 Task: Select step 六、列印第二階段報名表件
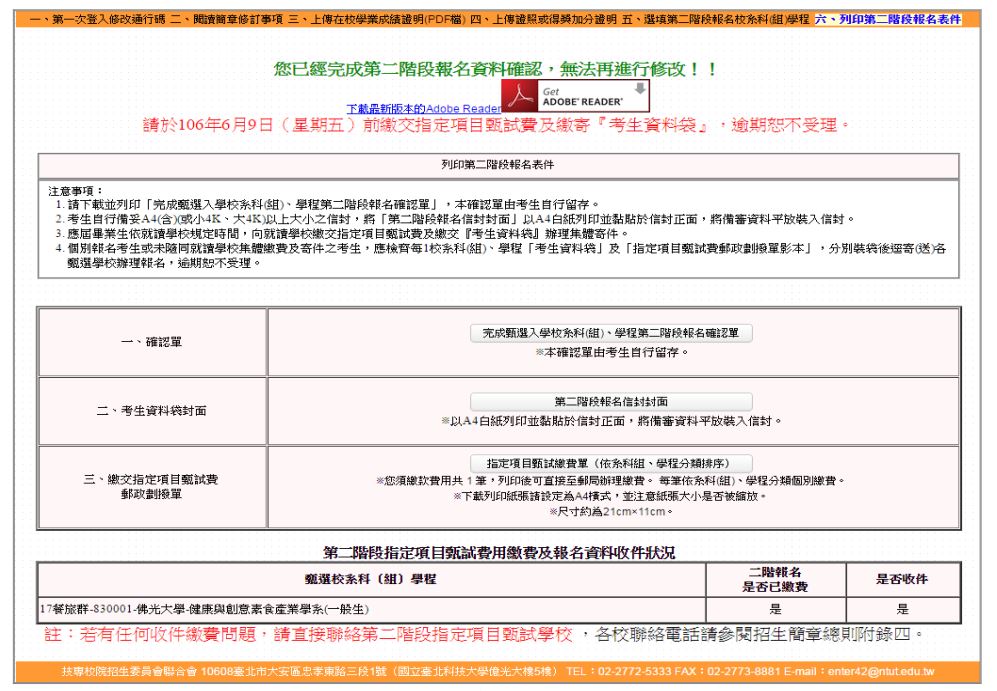(888, 19)
